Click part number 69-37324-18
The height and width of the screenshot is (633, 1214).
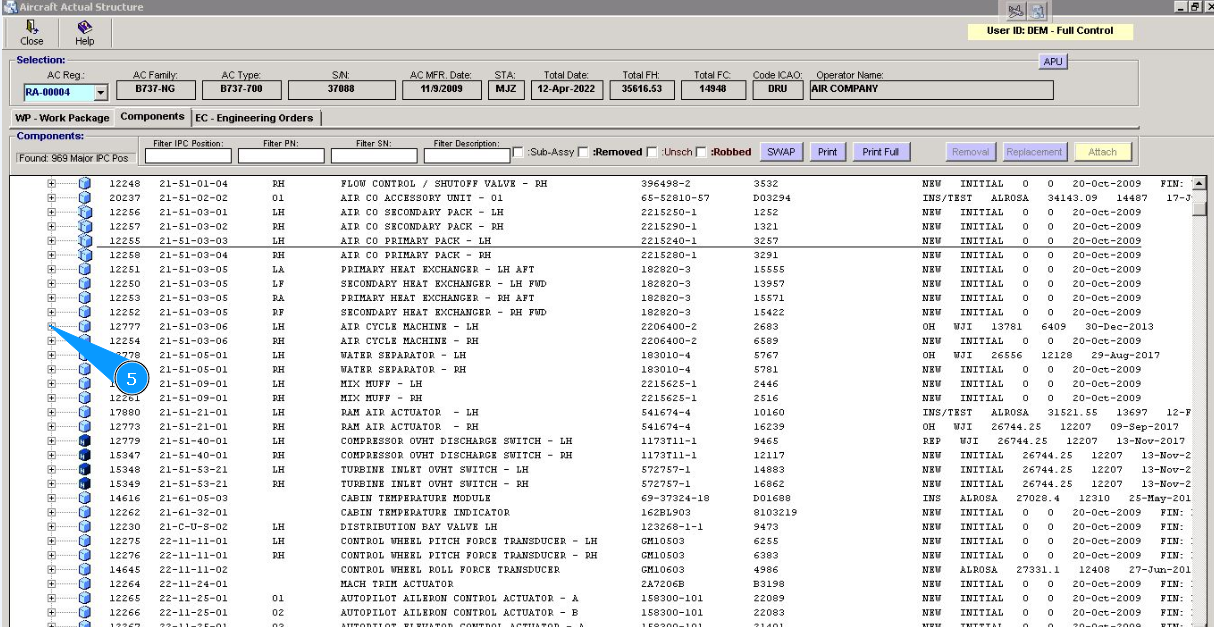tap(675, 497)
